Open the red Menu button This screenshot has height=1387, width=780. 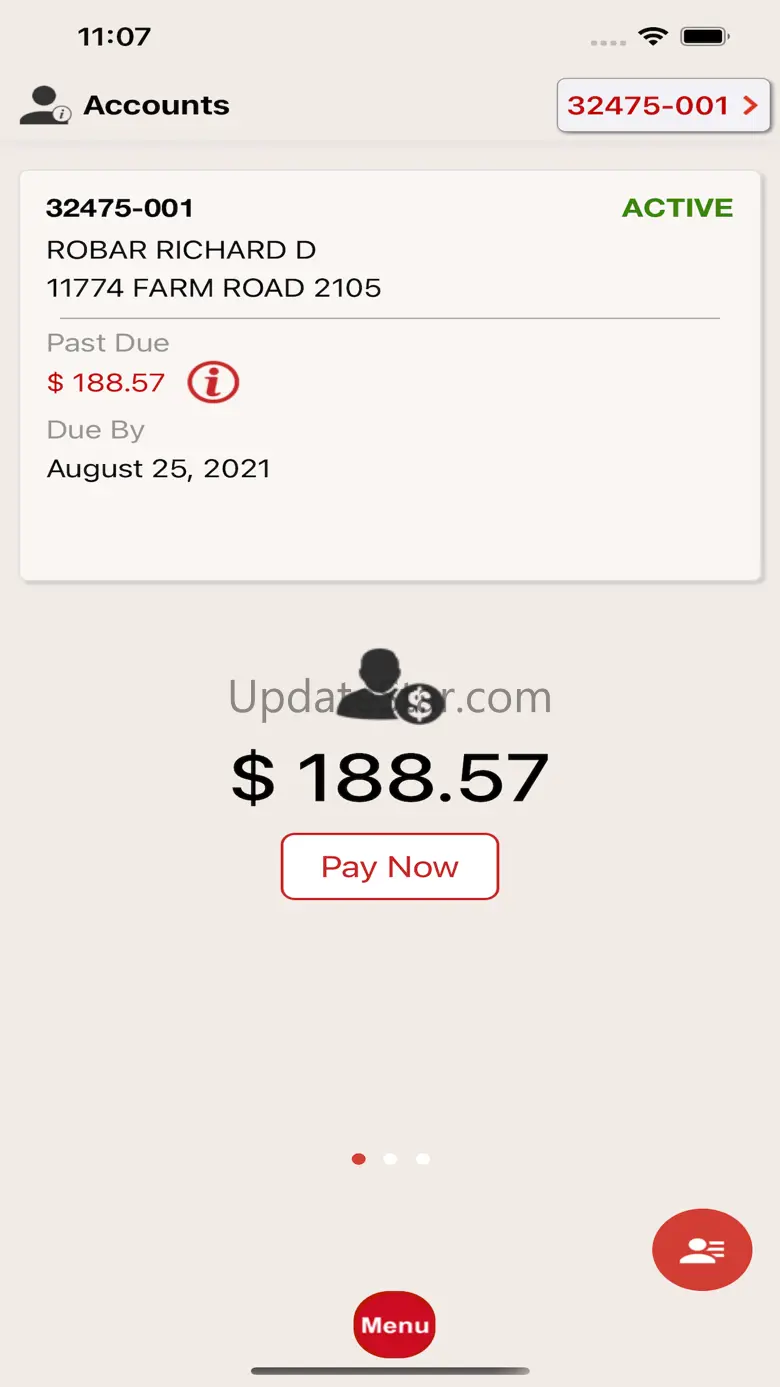point(394,1325)
